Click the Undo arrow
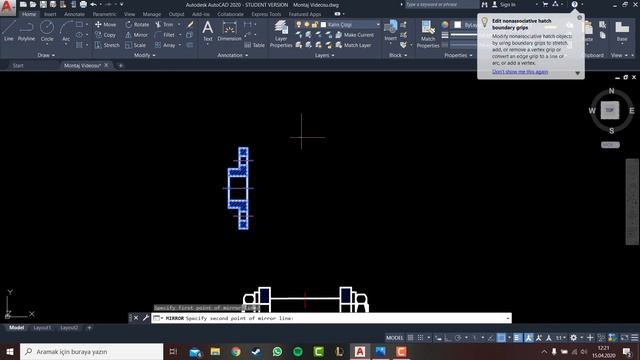This screenshot has width=640, height=360. [x=93, y=4]
